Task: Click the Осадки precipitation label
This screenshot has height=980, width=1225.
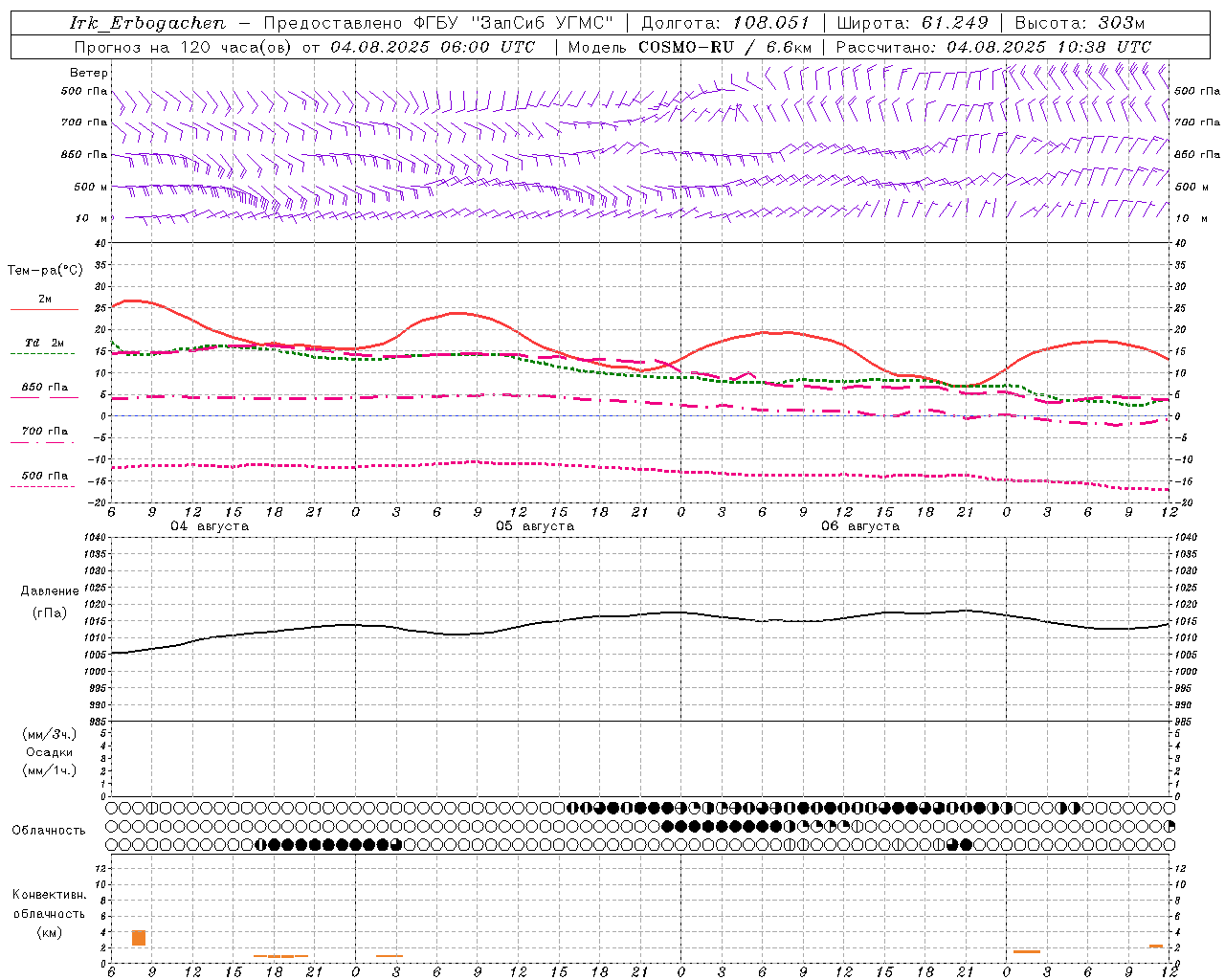Action: tap(50, 752)
